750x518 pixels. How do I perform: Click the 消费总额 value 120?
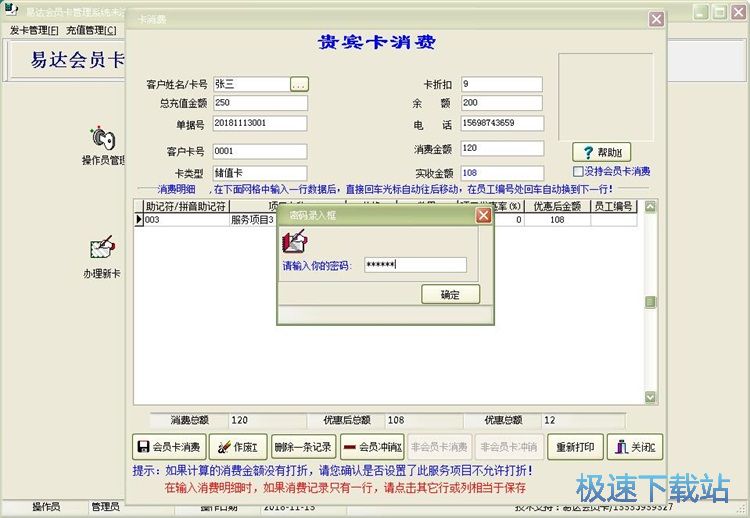(267, 420)
